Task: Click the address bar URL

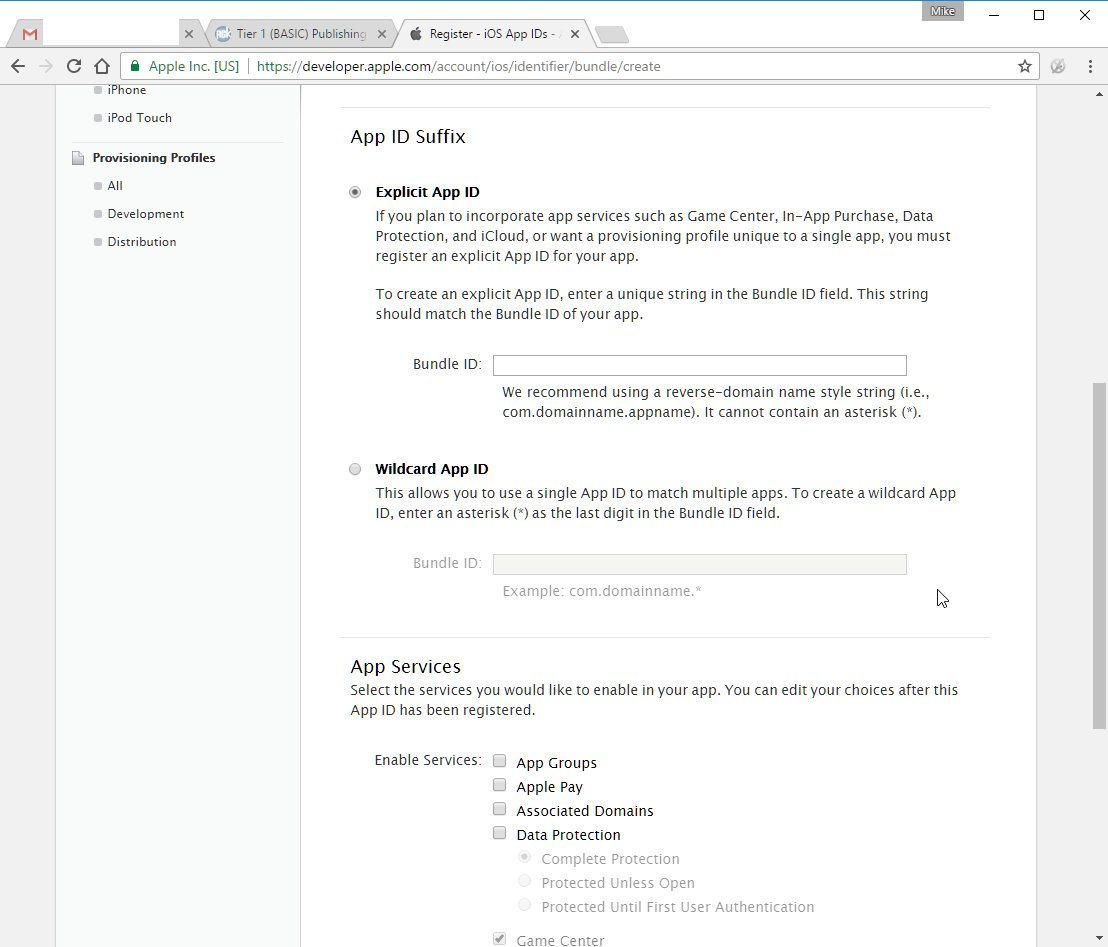Action: 459,66
